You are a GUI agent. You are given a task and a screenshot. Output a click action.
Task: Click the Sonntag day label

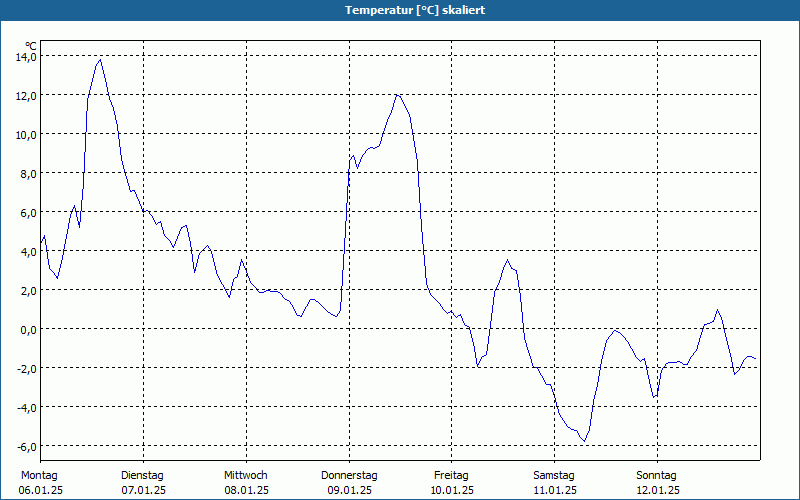[657, 476]
